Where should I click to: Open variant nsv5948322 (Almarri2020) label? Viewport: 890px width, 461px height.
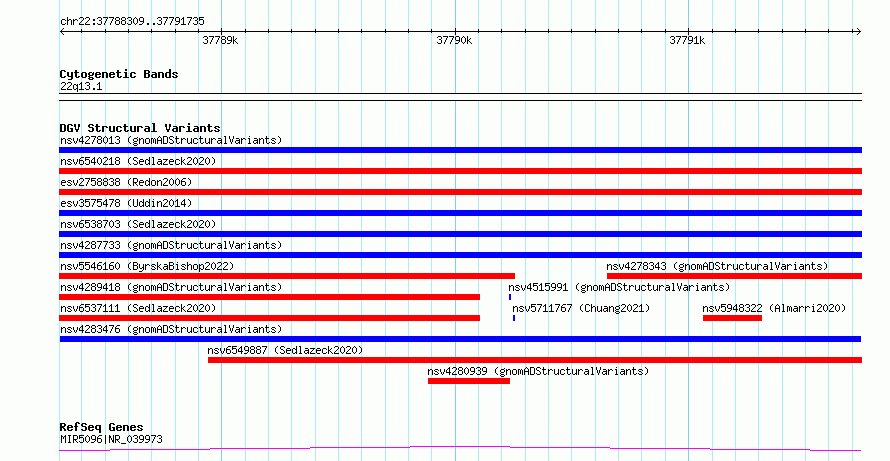(x=774, y=308)
